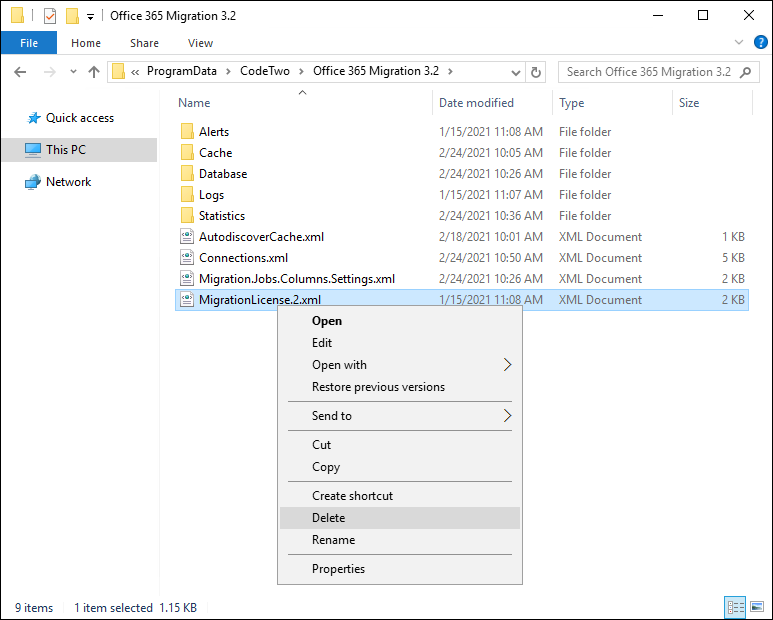
Task: Show hidden breadcrumb path double chevron
Action: (x=135, y=72)
